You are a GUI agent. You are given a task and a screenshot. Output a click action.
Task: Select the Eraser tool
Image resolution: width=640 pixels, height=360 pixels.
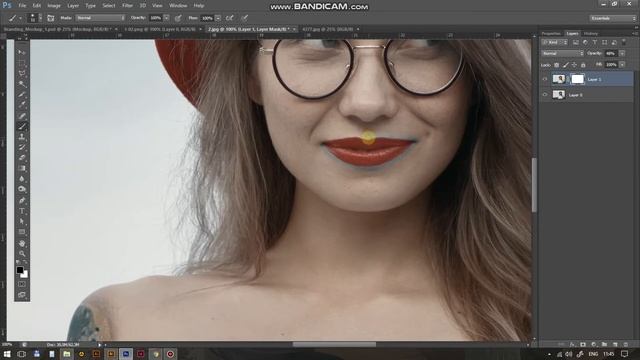(x=22, y=158)
